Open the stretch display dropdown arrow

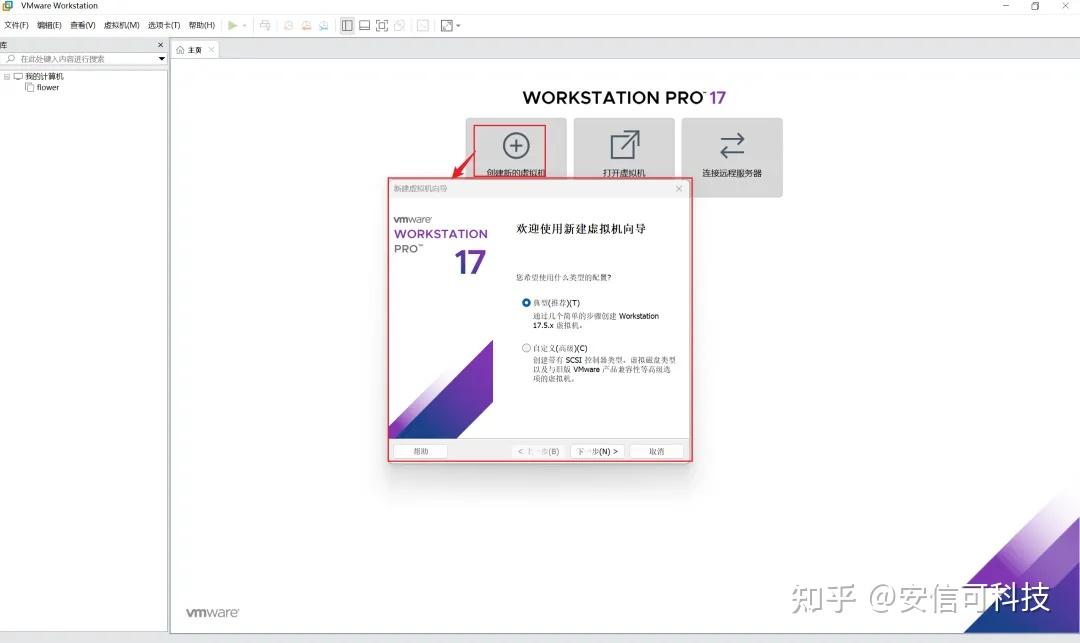[458, 25]
